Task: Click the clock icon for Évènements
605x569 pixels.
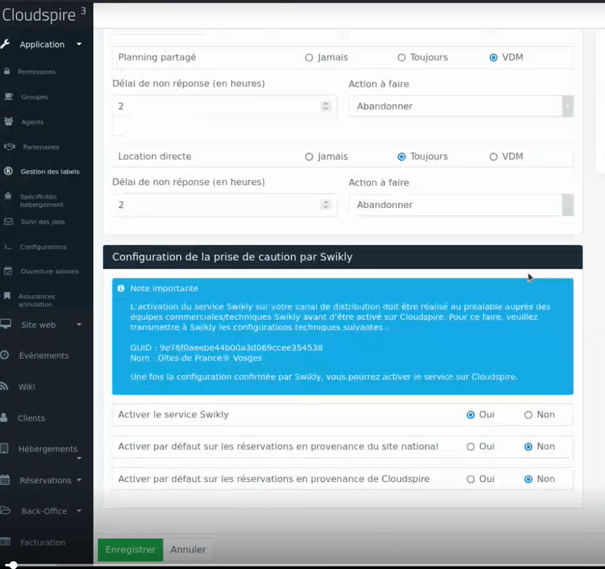Action: point(4,355)
